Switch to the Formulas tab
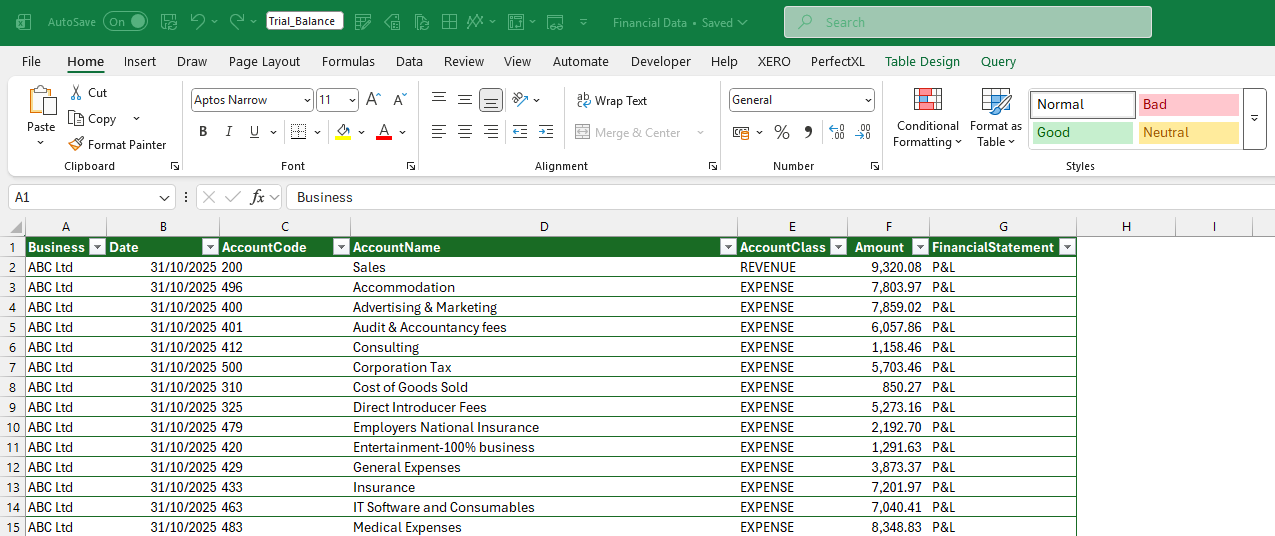The height and width of the screenshot is (536, 1275). click(348, 61)
